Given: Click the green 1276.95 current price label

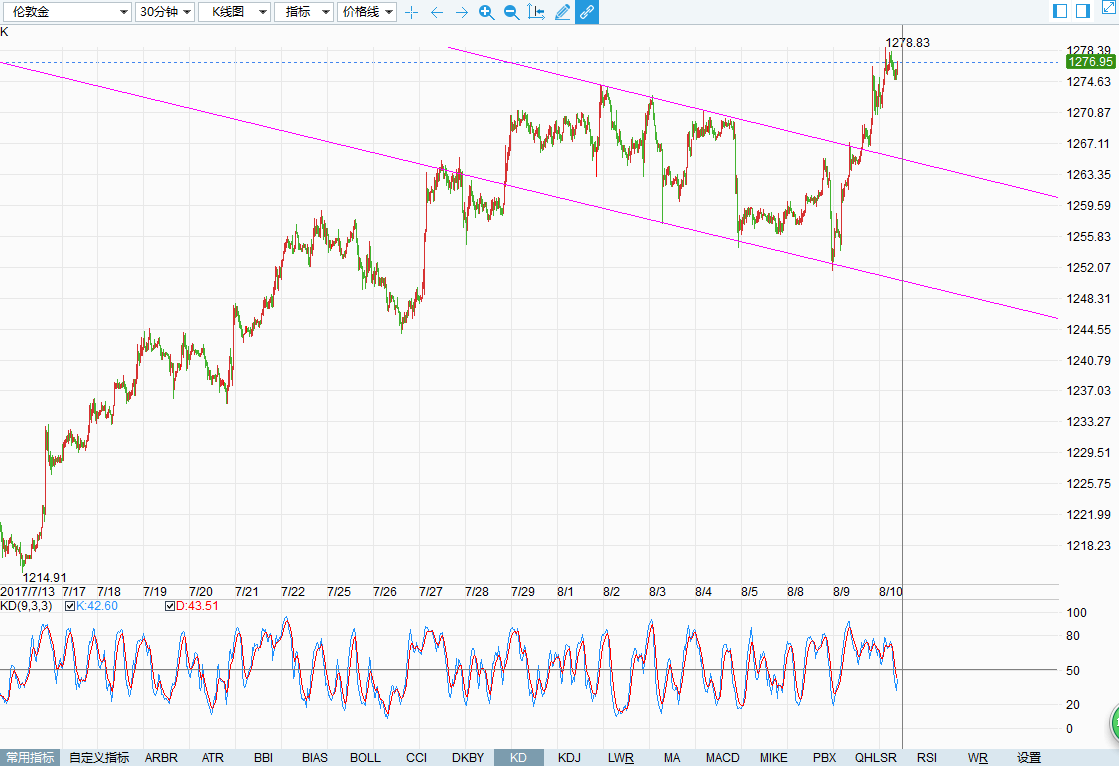Looking at the screenshot, I should tap(1090, 62).
